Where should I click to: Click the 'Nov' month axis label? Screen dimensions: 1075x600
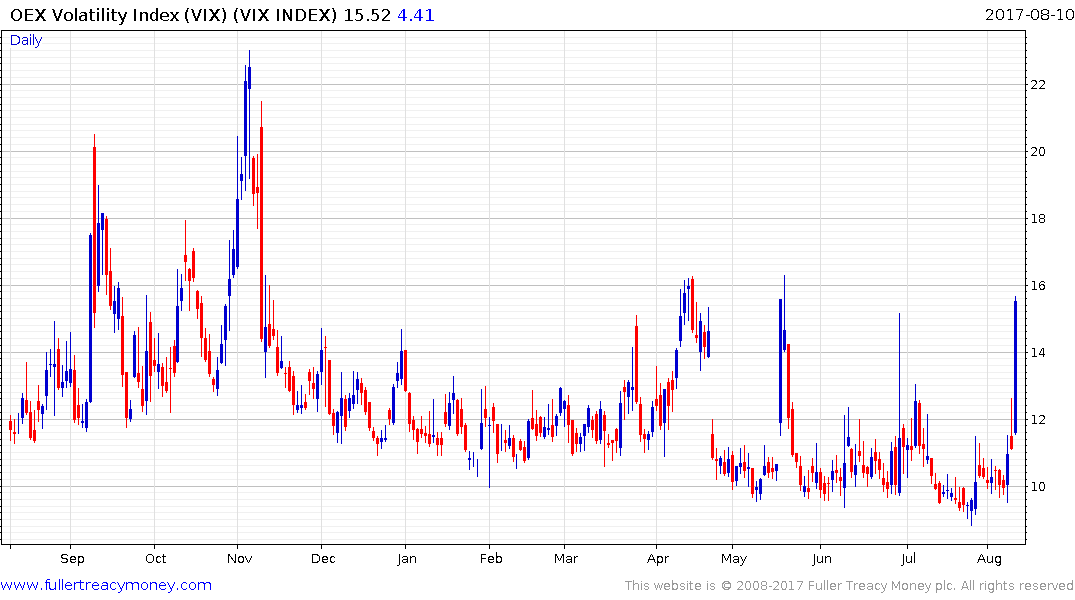[x=239, y=558]
